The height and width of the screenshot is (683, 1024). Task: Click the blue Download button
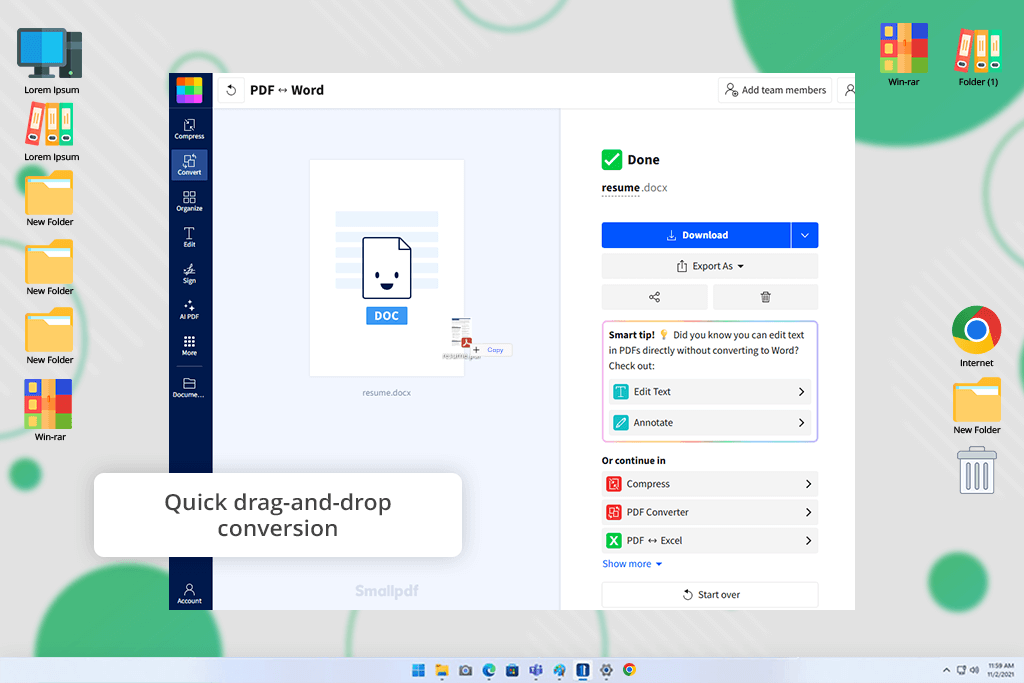click(696, 235)
